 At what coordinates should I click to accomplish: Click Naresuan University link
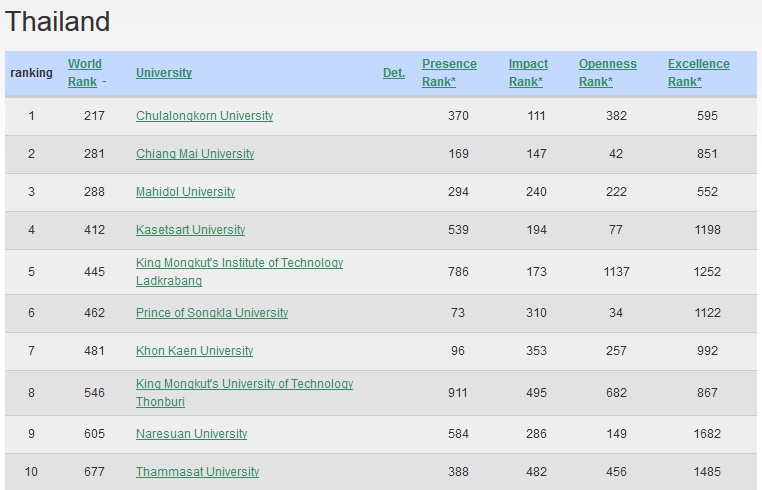pos(191,434)
